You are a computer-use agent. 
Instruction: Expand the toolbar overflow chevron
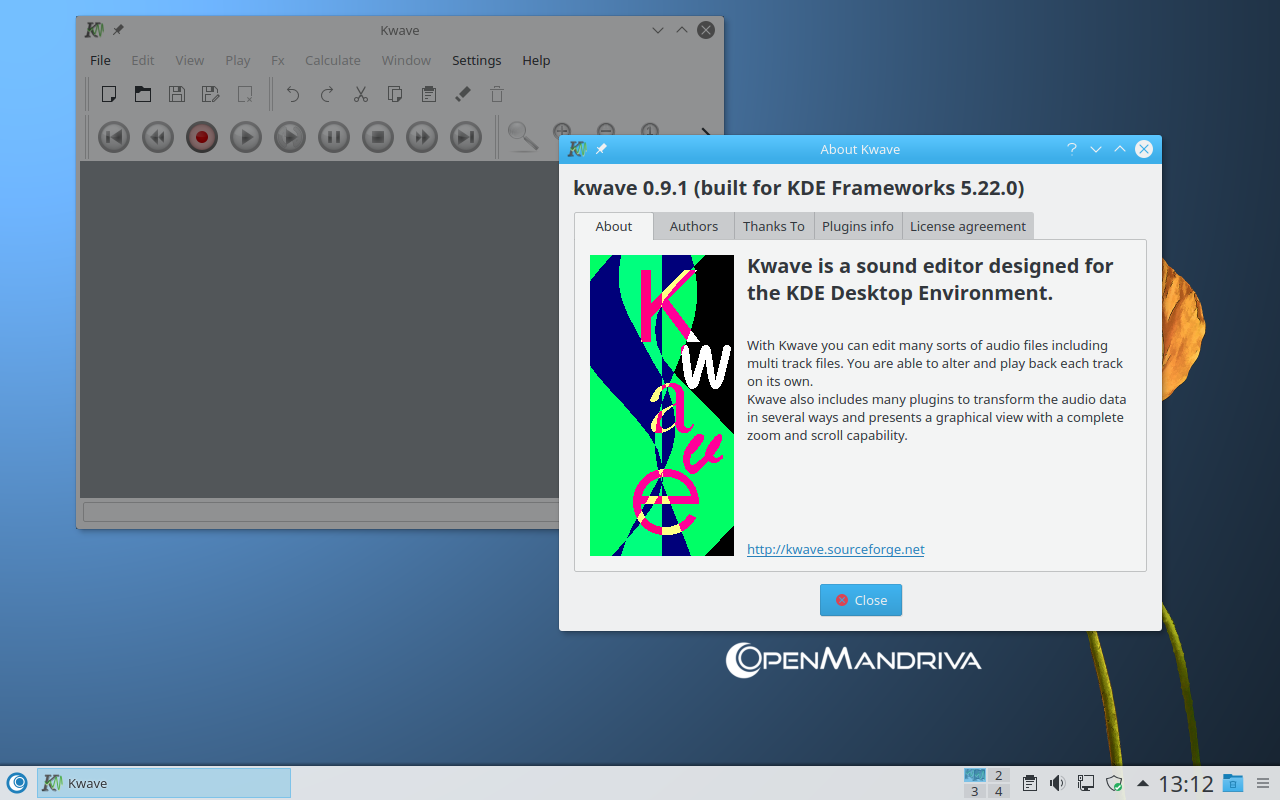(705, 132)
